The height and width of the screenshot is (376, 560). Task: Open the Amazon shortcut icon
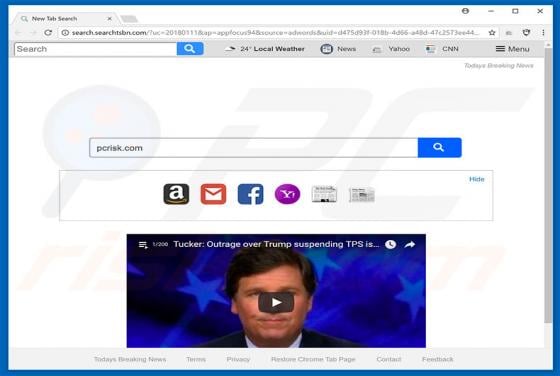tap(176, 194)
